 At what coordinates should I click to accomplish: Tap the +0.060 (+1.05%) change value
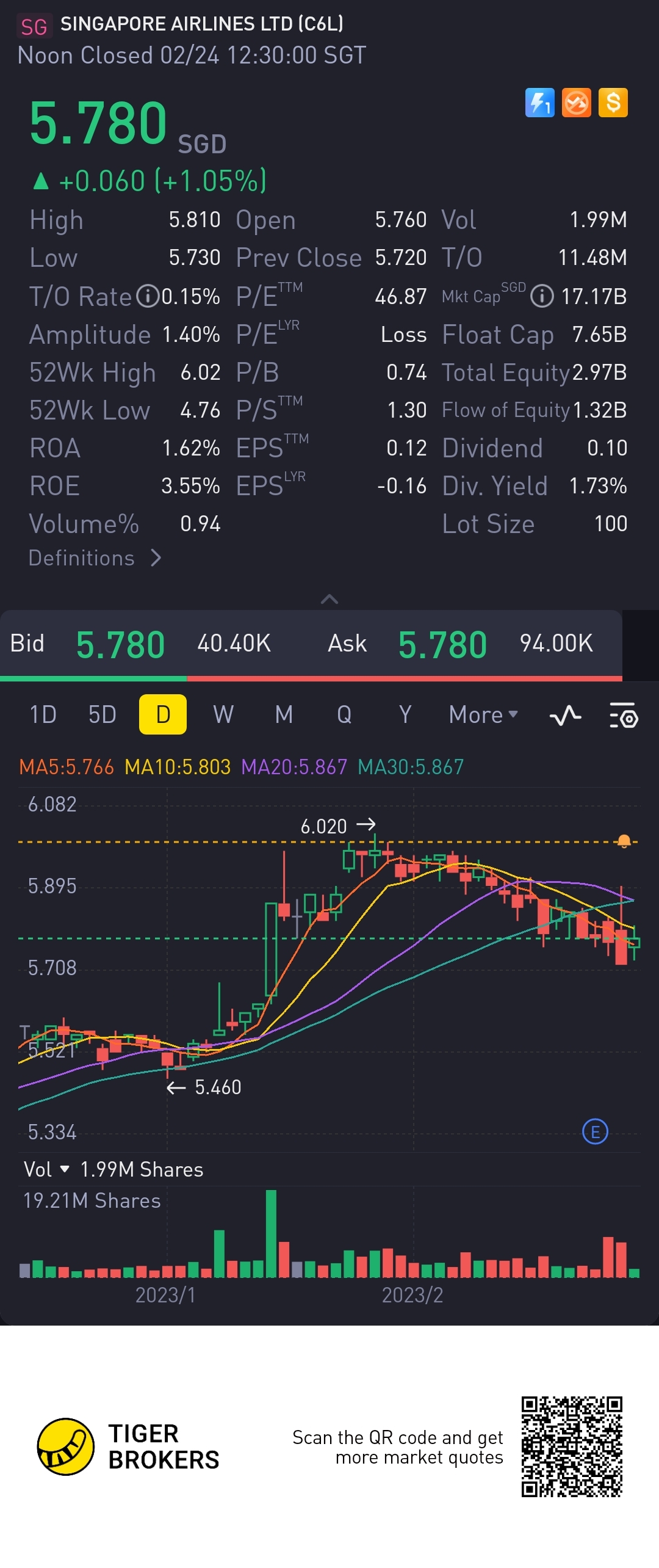tap(149, 181)
